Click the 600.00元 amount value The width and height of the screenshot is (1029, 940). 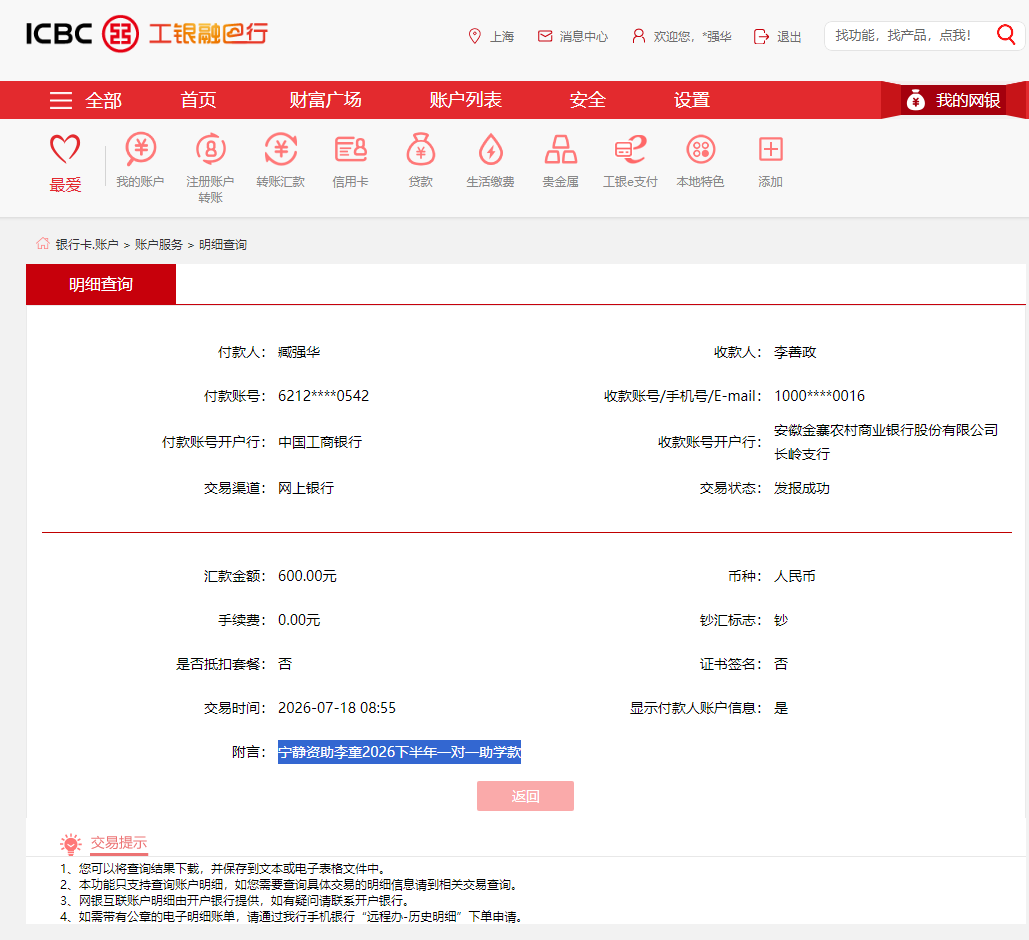pos(307,576)
